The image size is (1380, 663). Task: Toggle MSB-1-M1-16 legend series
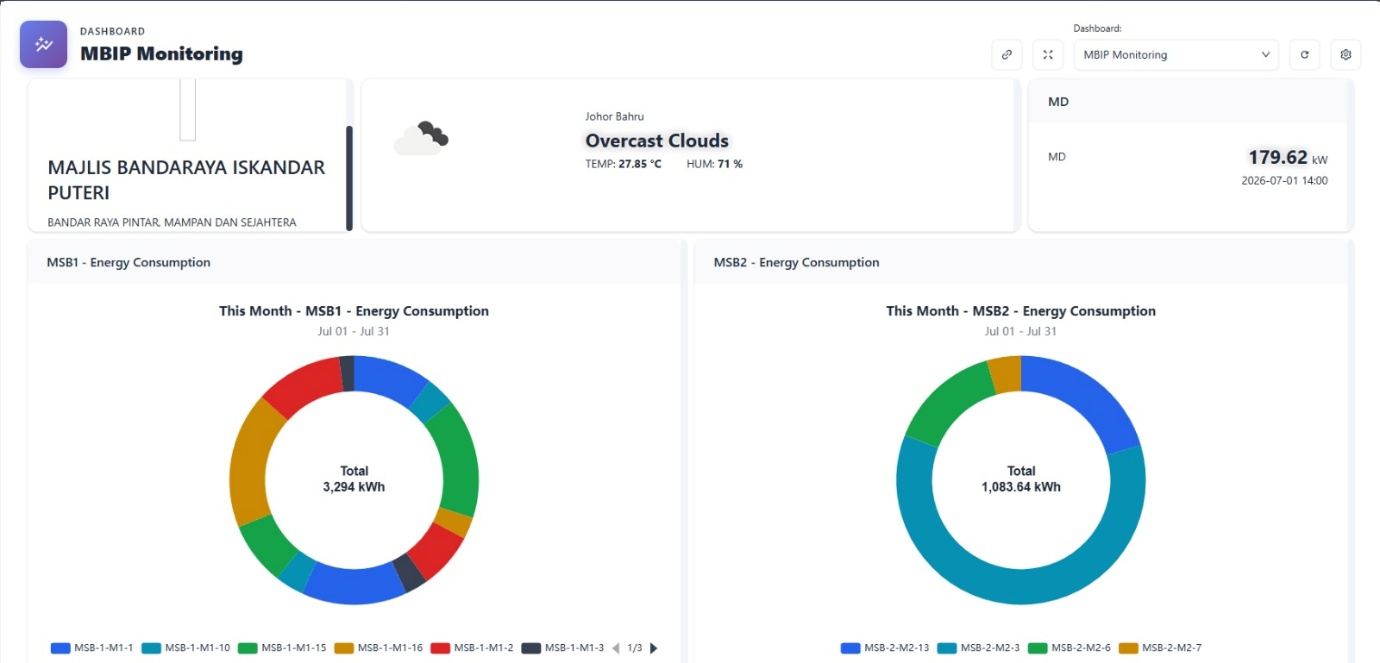click(x=379, y=648)
